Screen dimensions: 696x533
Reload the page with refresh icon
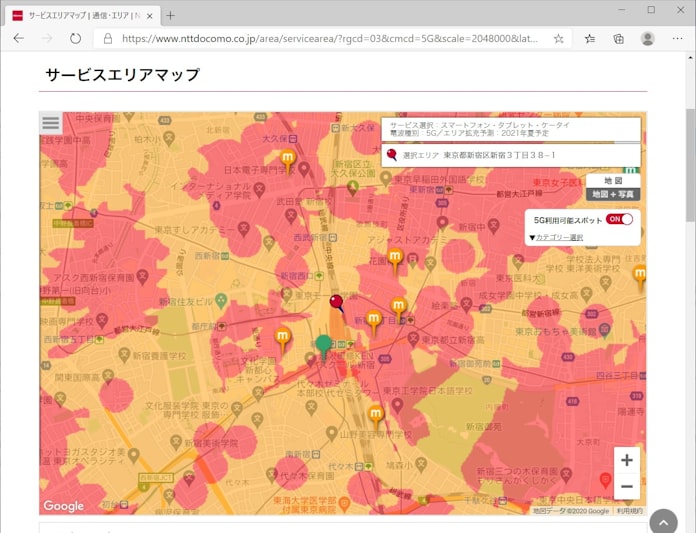[75, 39]
